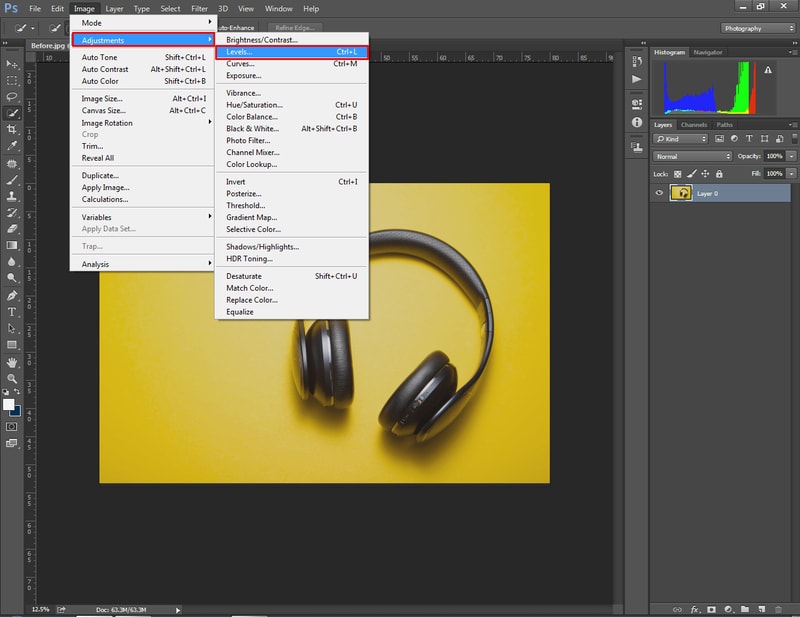This screenshot has height=617, width=800.
Task: Toggle lock all for layer
Action: coord(719,174)
